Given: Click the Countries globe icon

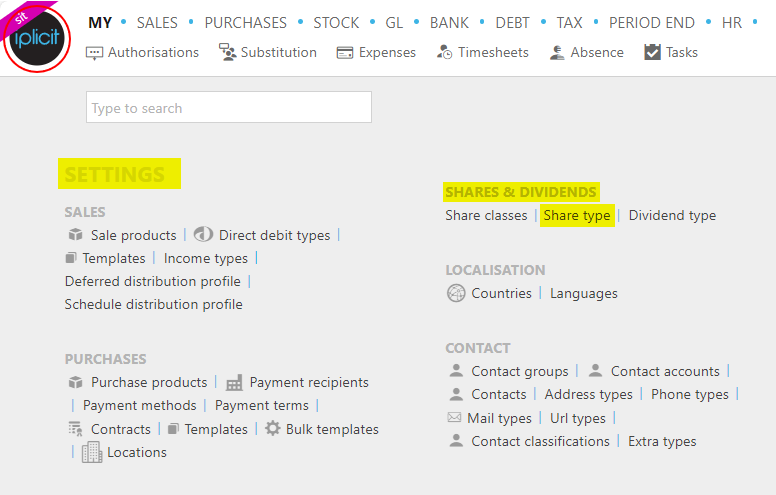Looking at the screenshot, I should 456,293.
